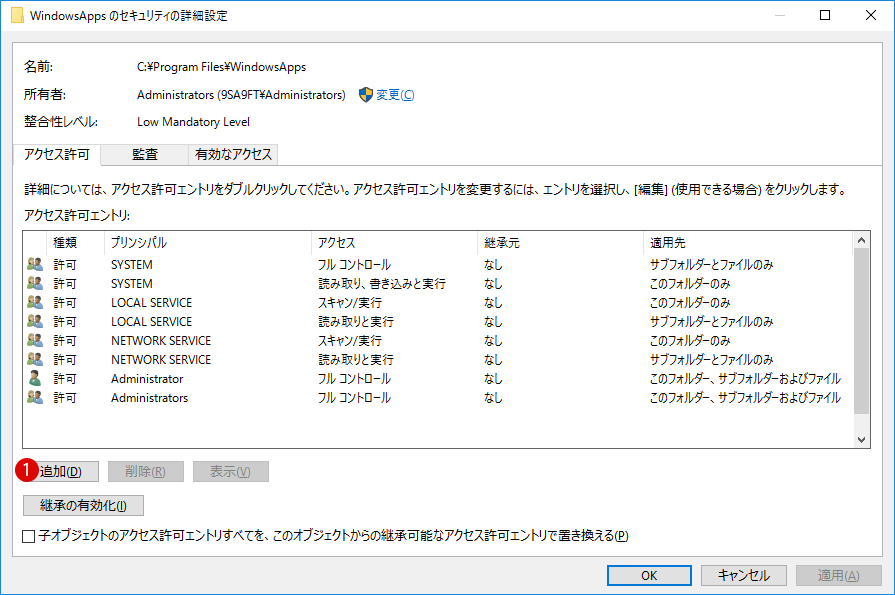Click the 適用(A) button
The image size is (895, 595).
(x=838, y=576)
